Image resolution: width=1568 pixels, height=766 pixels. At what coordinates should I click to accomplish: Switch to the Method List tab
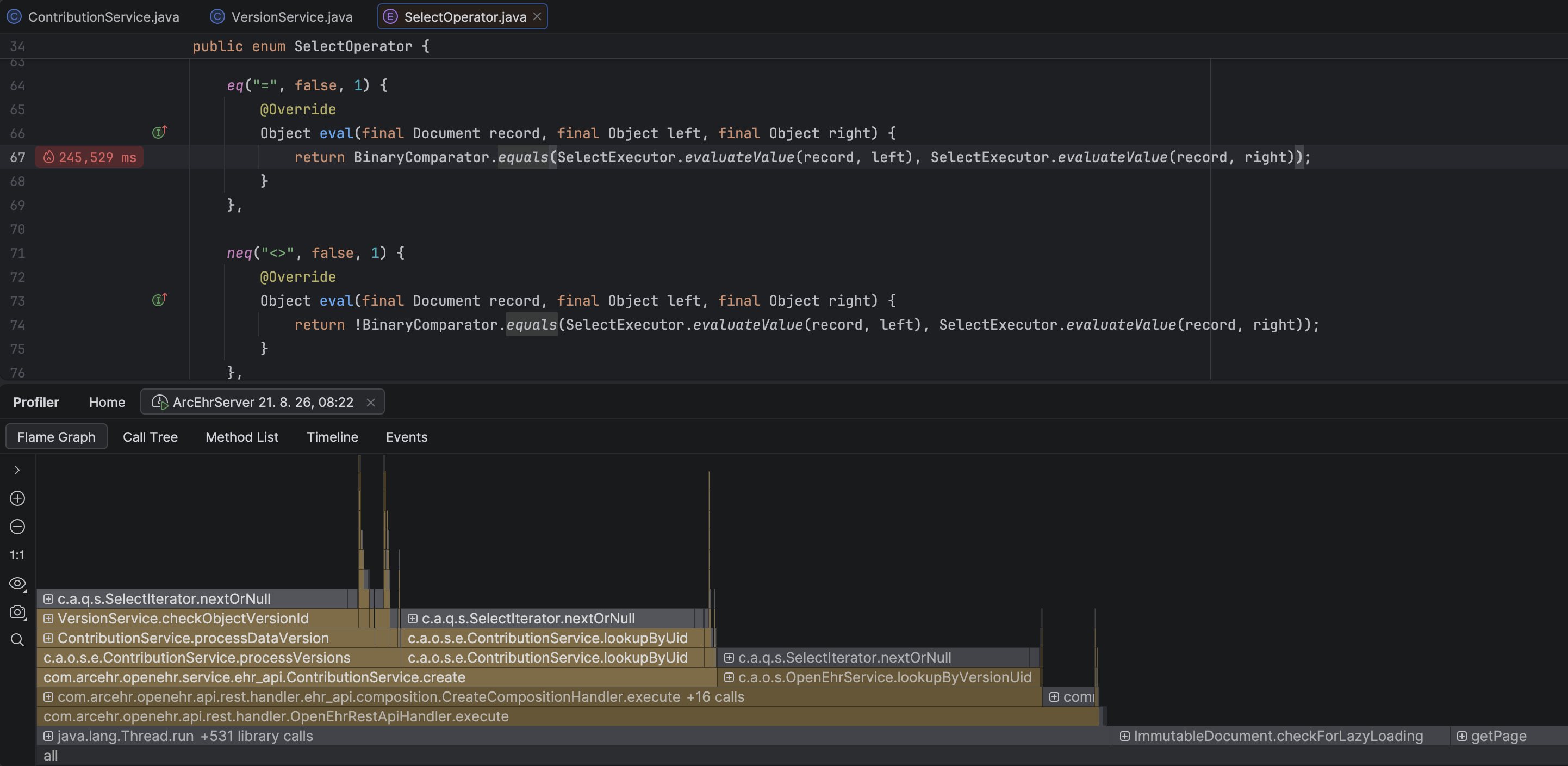[241, 436]
